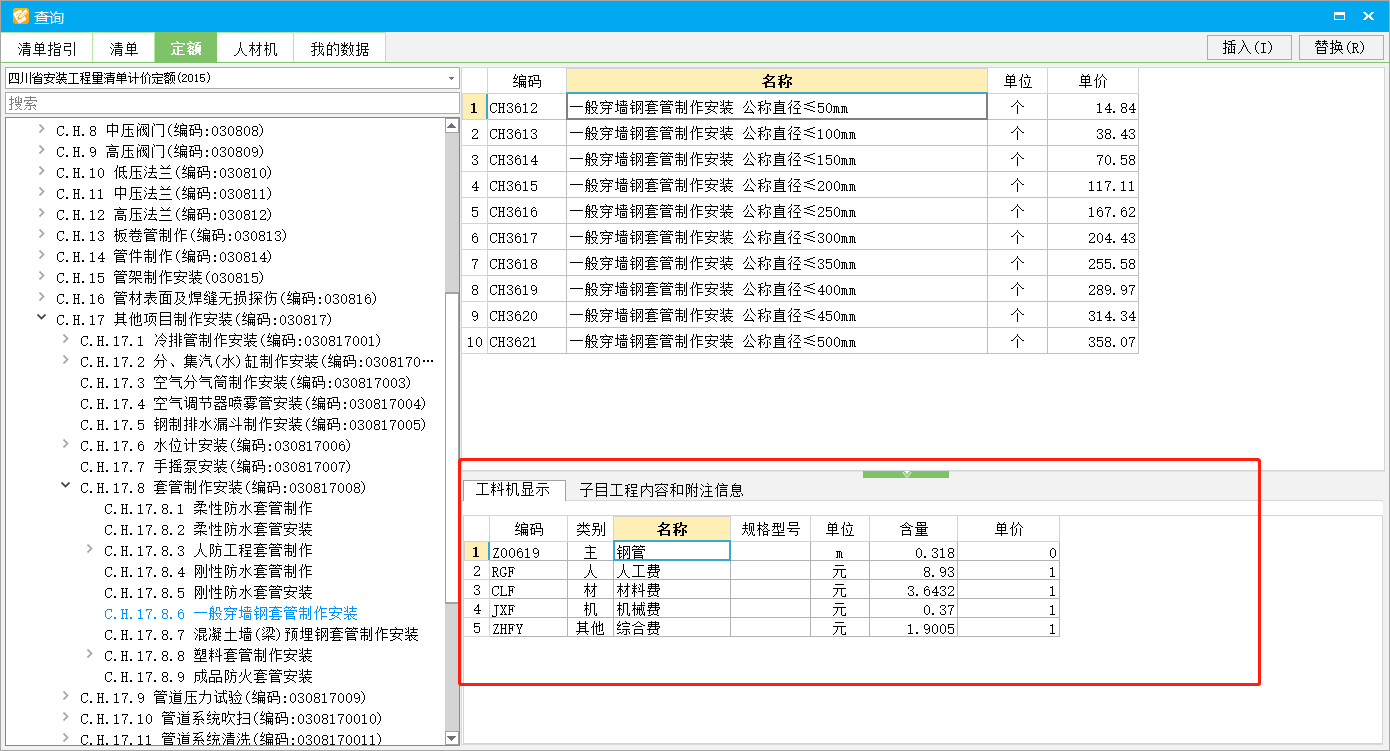
Task: Expand C.H.13 板卷管制作 tree node
Action: point(42,235)
